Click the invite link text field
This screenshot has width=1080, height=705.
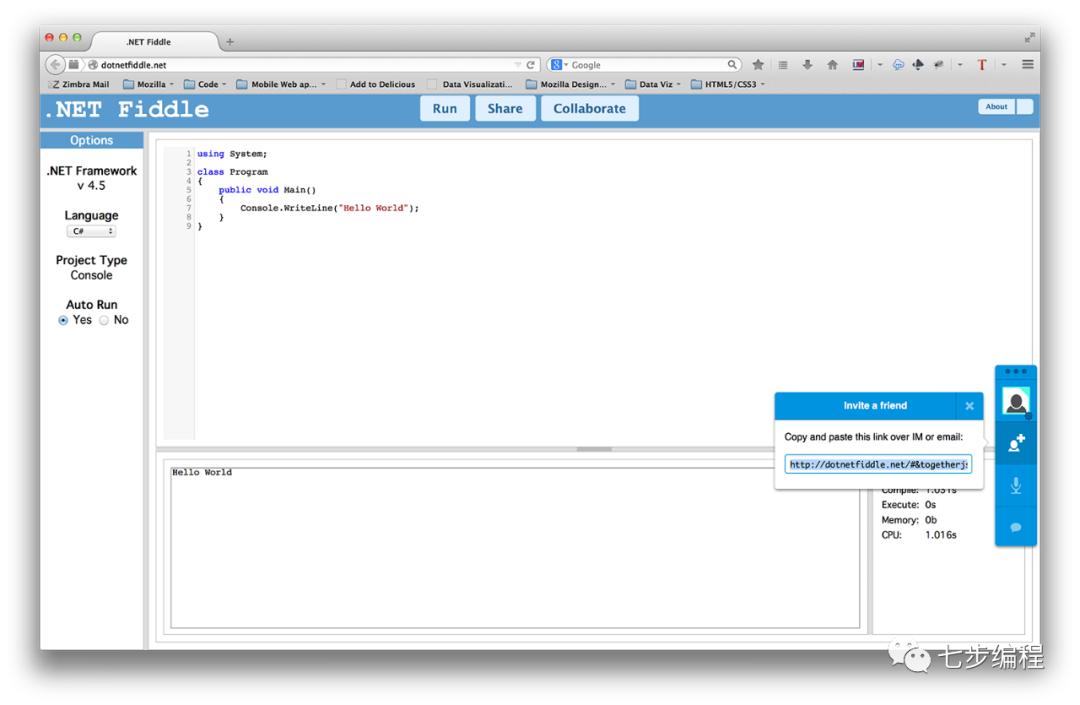tap(878, 465)
